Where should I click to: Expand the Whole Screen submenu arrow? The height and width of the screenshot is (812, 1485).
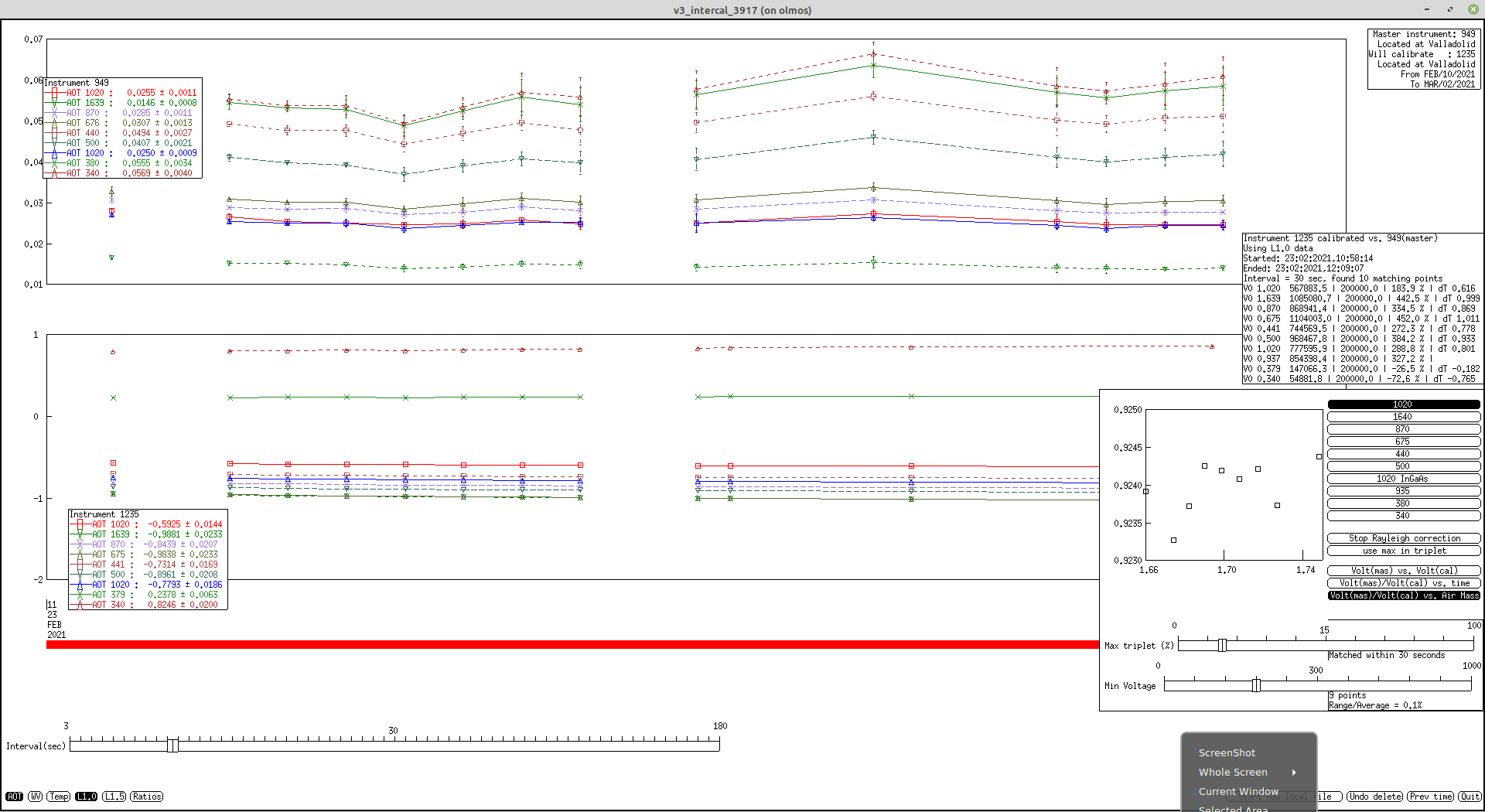[1293, 772]
